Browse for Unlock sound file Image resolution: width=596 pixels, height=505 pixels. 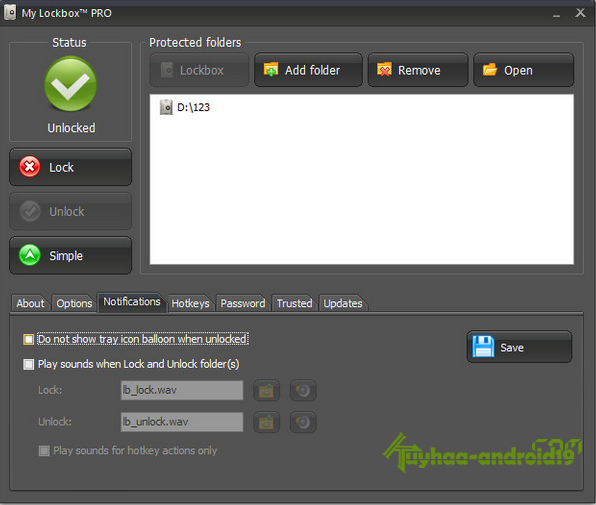266,422
